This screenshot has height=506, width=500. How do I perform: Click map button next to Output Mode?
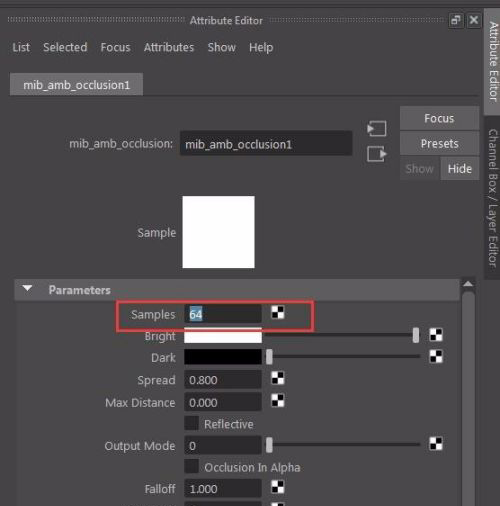tap(436, 444)
